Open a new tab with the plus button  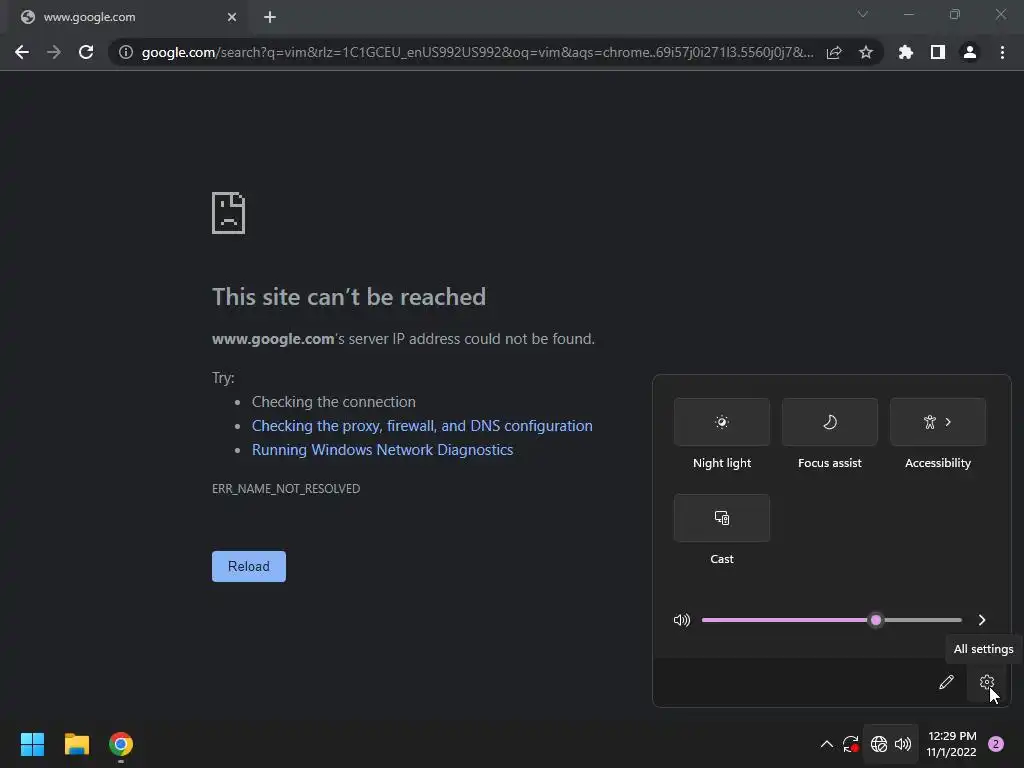point(270,17)
